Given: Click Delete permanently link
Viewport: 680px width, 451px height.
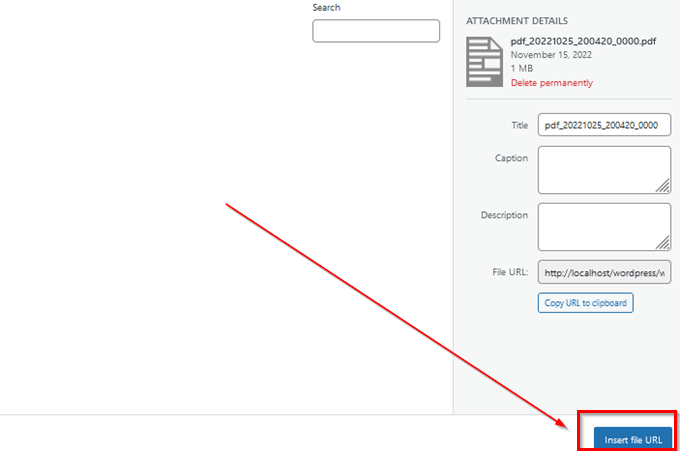Looking at the screenshot, I should pyautogui.click(x=552, y=83).
